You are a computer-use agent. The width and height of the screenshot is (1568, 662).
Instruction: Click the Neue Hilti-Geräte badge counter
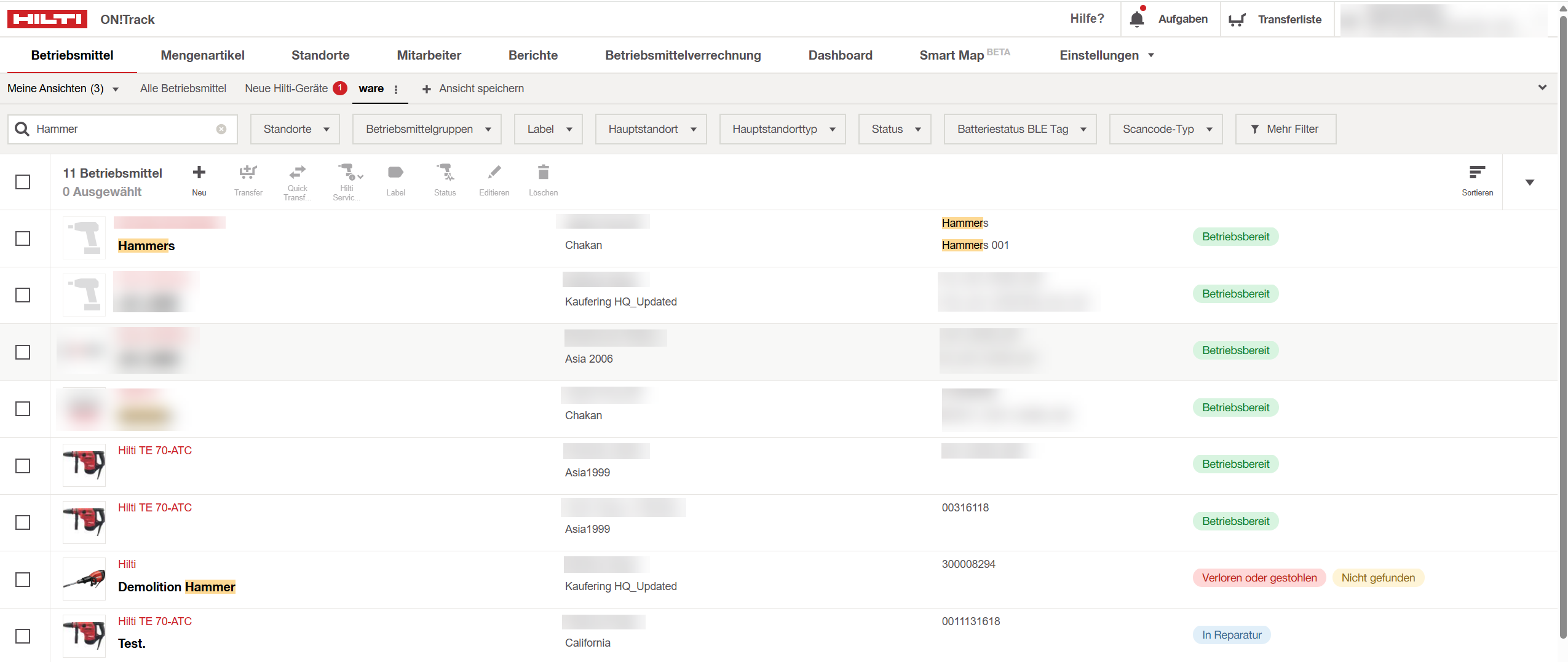(x=340, y=88)
